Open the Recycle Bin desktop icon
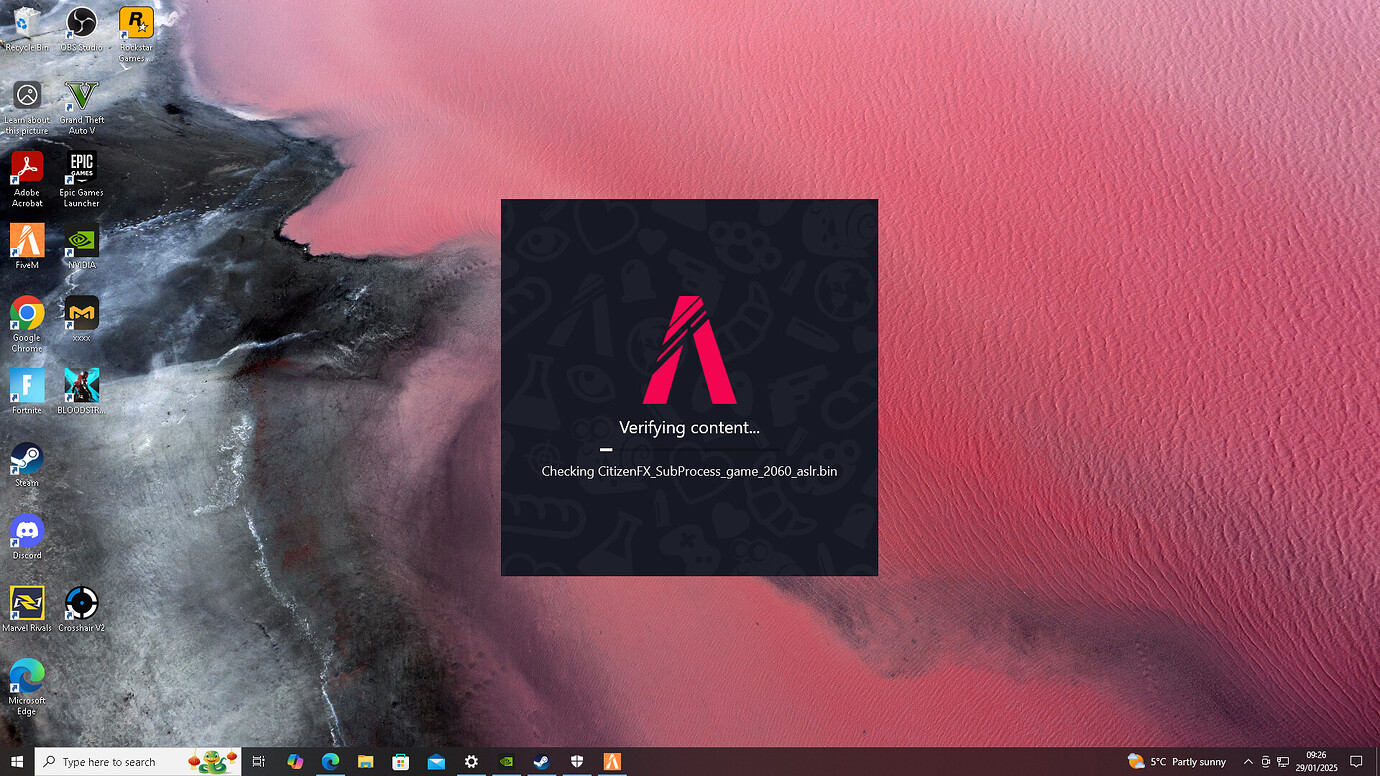Image resolution: width=1380 pixels, height=776 pixels. pos(27,28)
